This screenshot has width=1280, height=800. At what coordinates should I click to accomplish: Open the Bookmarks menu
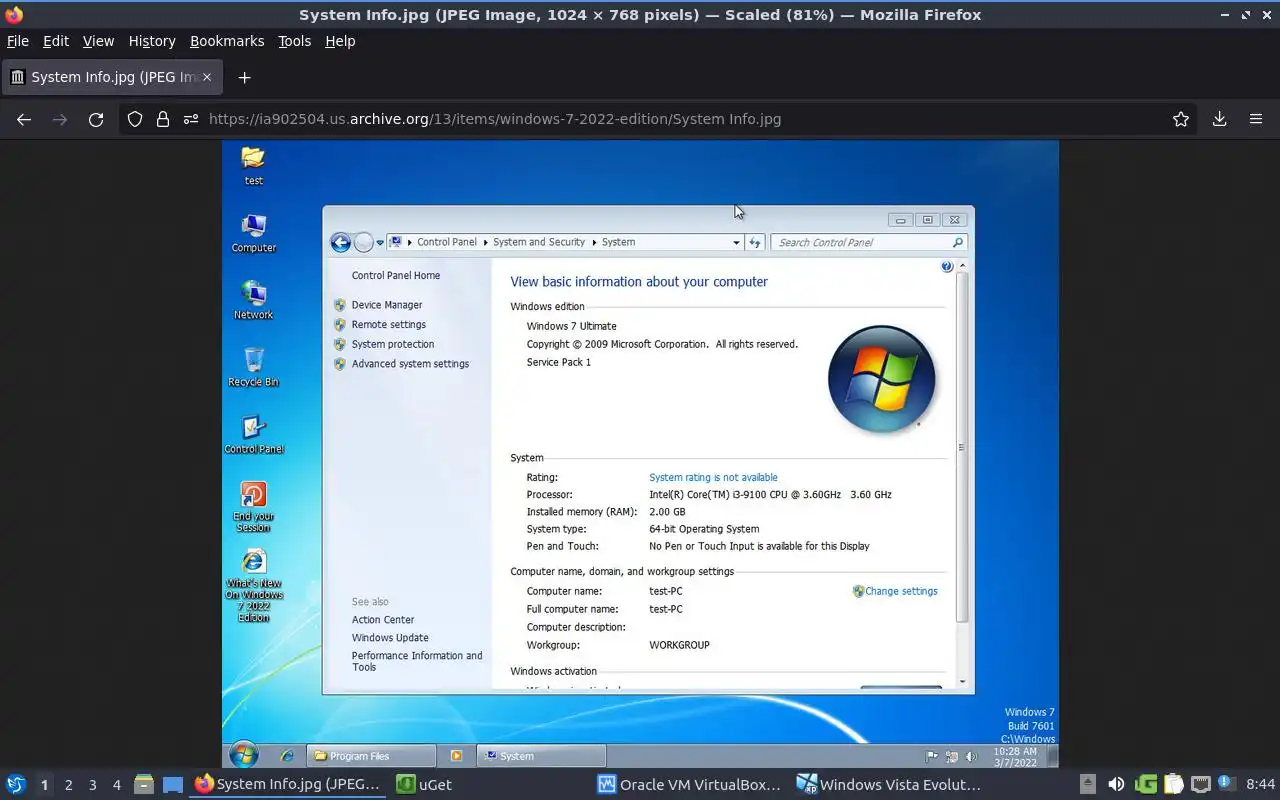(x=227, y=41)
